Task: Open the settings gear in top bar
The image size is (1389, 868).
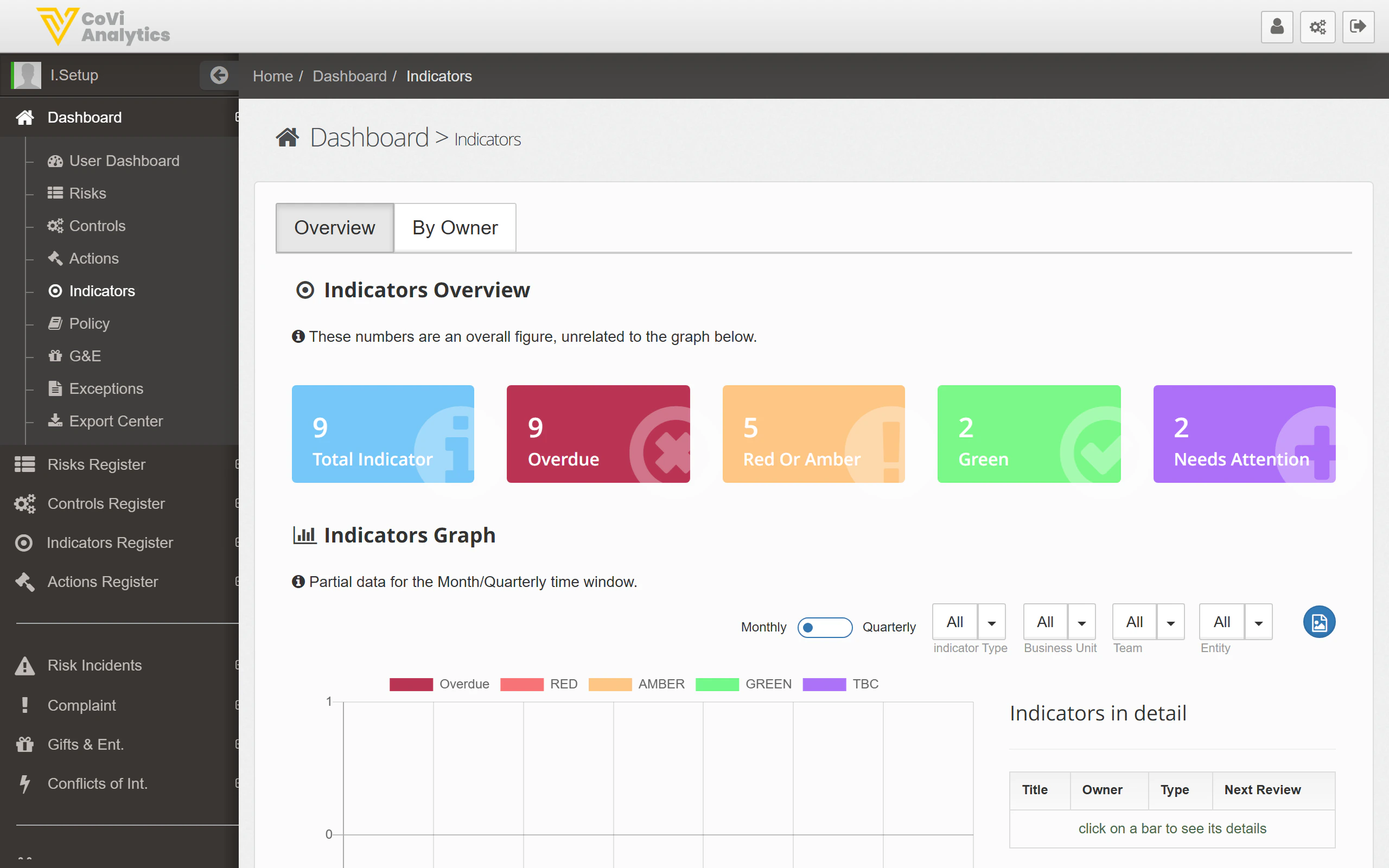Action: 1318,27
